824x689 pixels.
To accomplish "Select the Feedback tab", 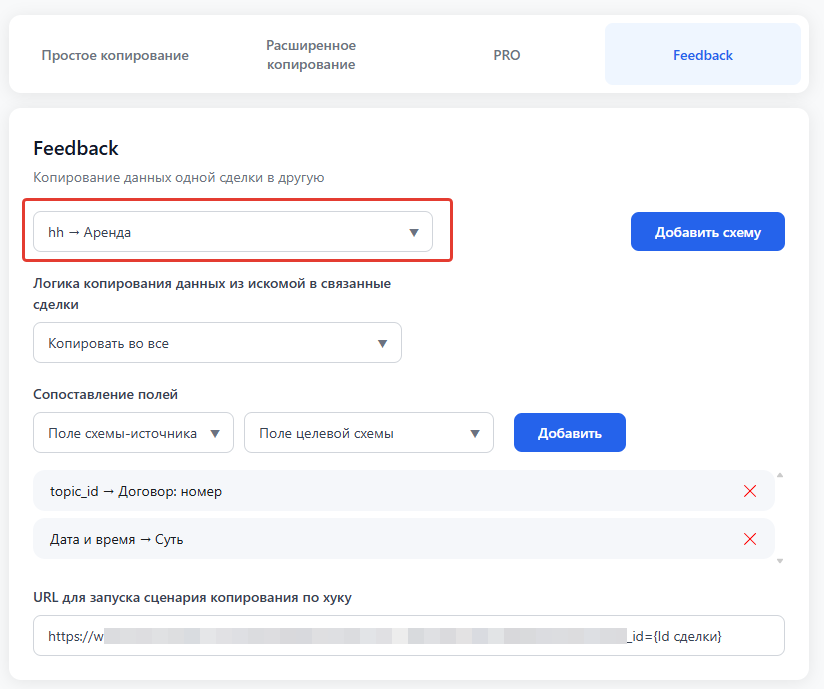I will (x=702, y=55).
